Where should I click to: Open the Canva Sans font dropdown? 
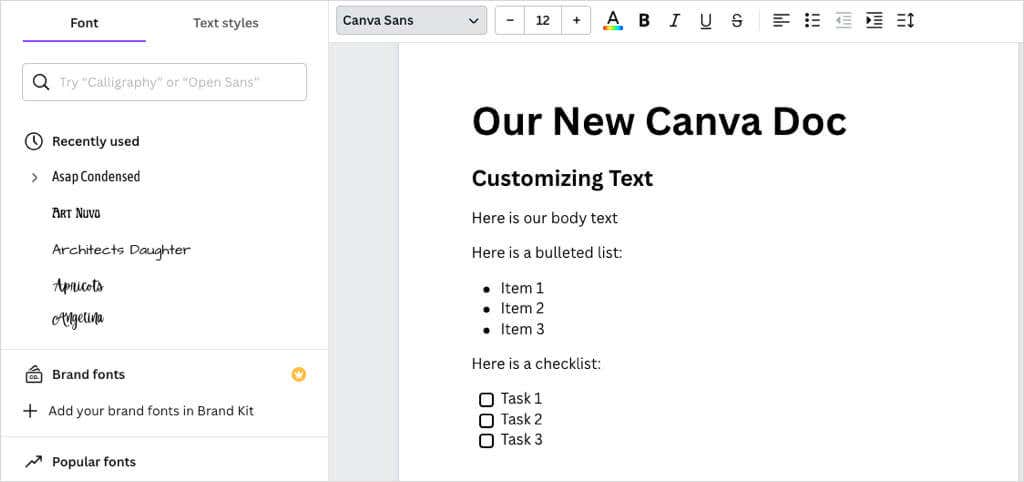tap(411, 20)
